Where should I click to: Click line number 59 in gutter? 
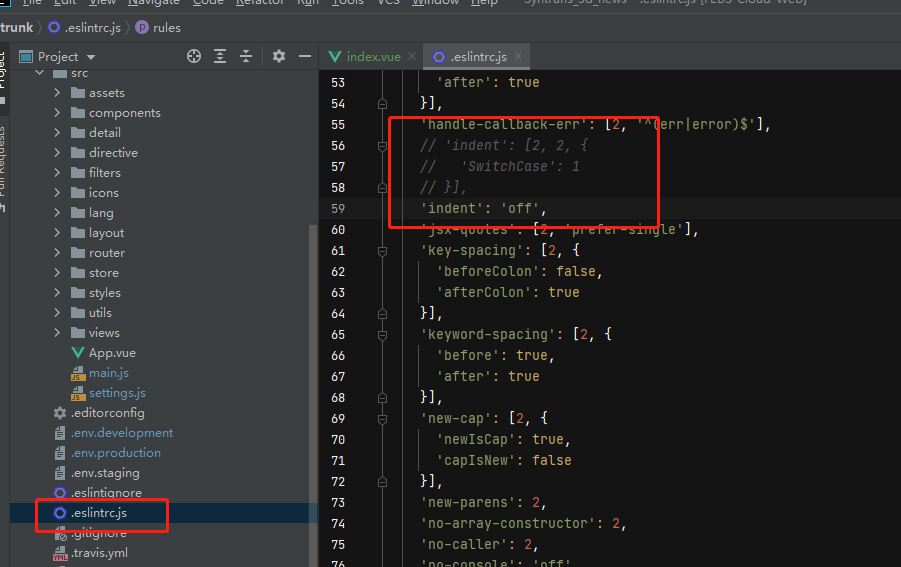click(338, 209)
